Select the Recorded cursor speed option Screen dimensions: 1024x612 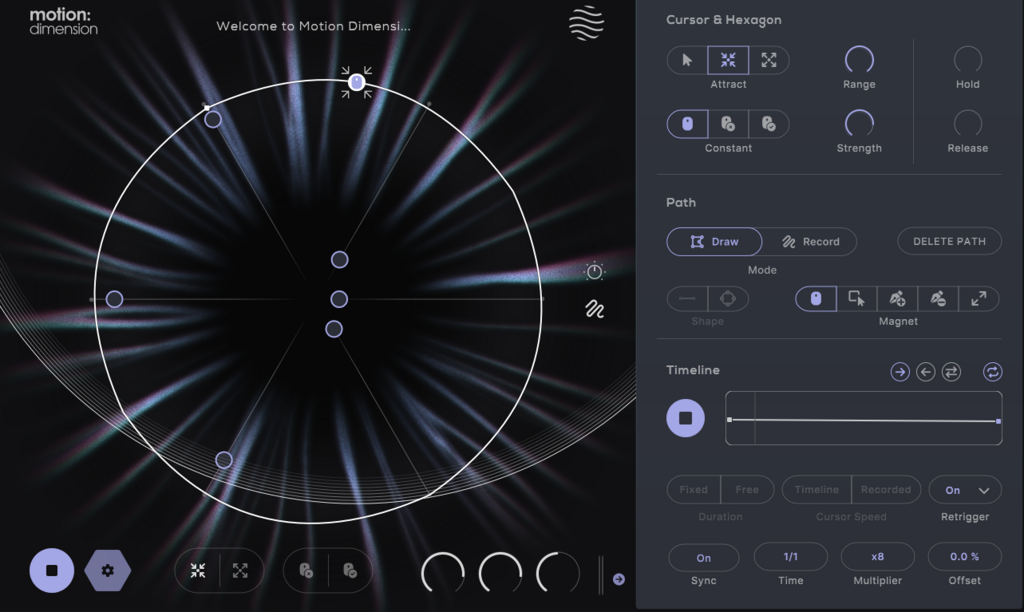(x=886, y=490)
